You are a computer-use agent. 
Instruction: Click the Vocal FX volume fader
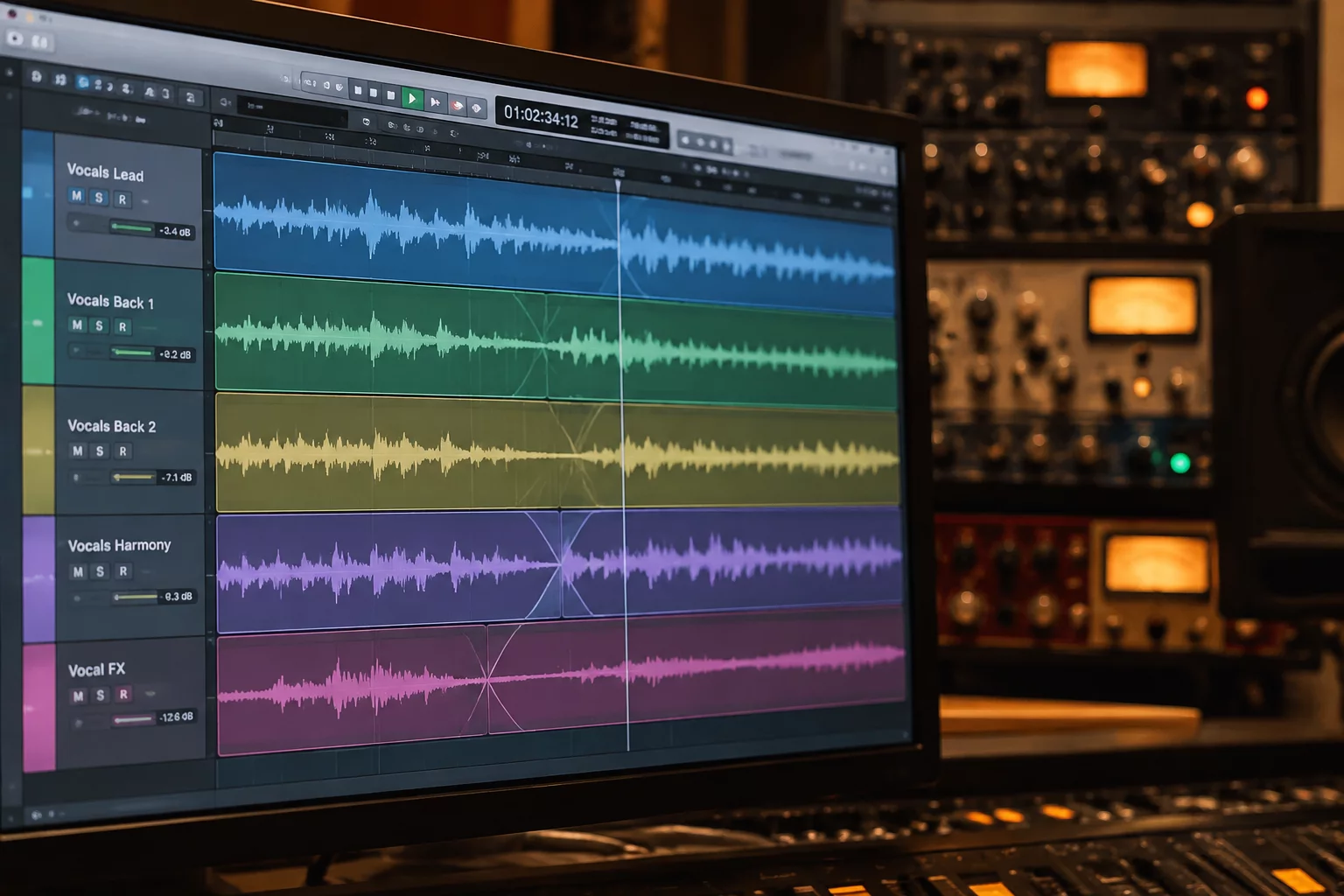coord(134,720)
